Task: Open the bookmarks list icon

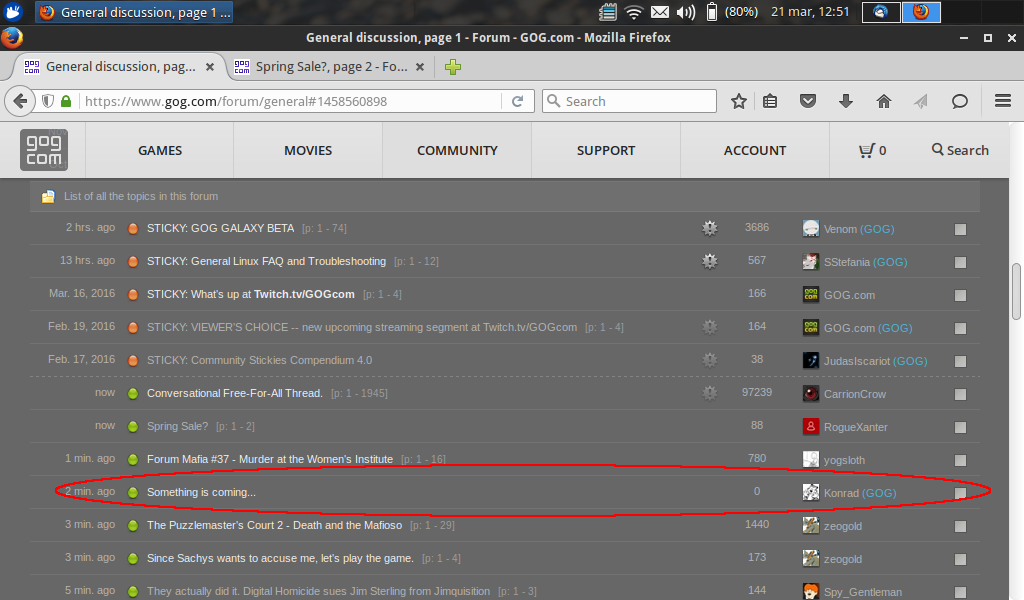Action: click(770, 101)
